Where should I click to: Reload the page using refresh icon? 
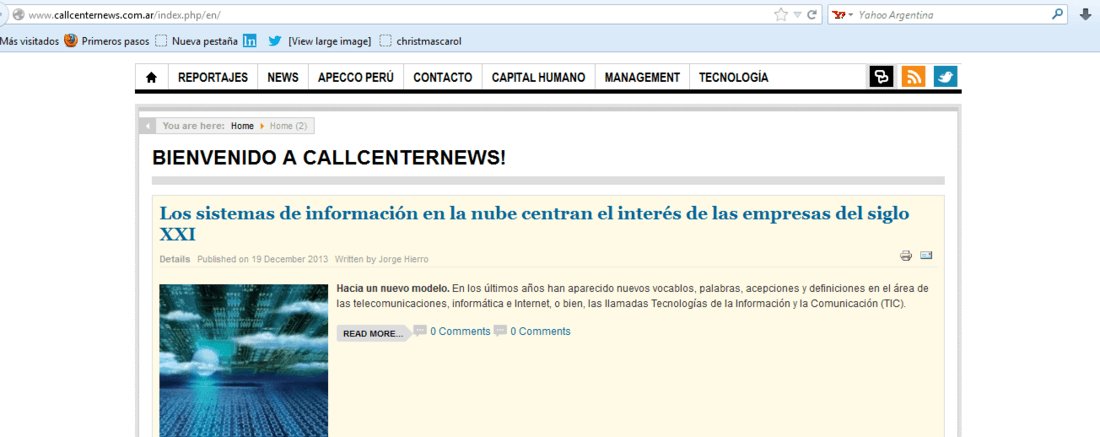812,15
